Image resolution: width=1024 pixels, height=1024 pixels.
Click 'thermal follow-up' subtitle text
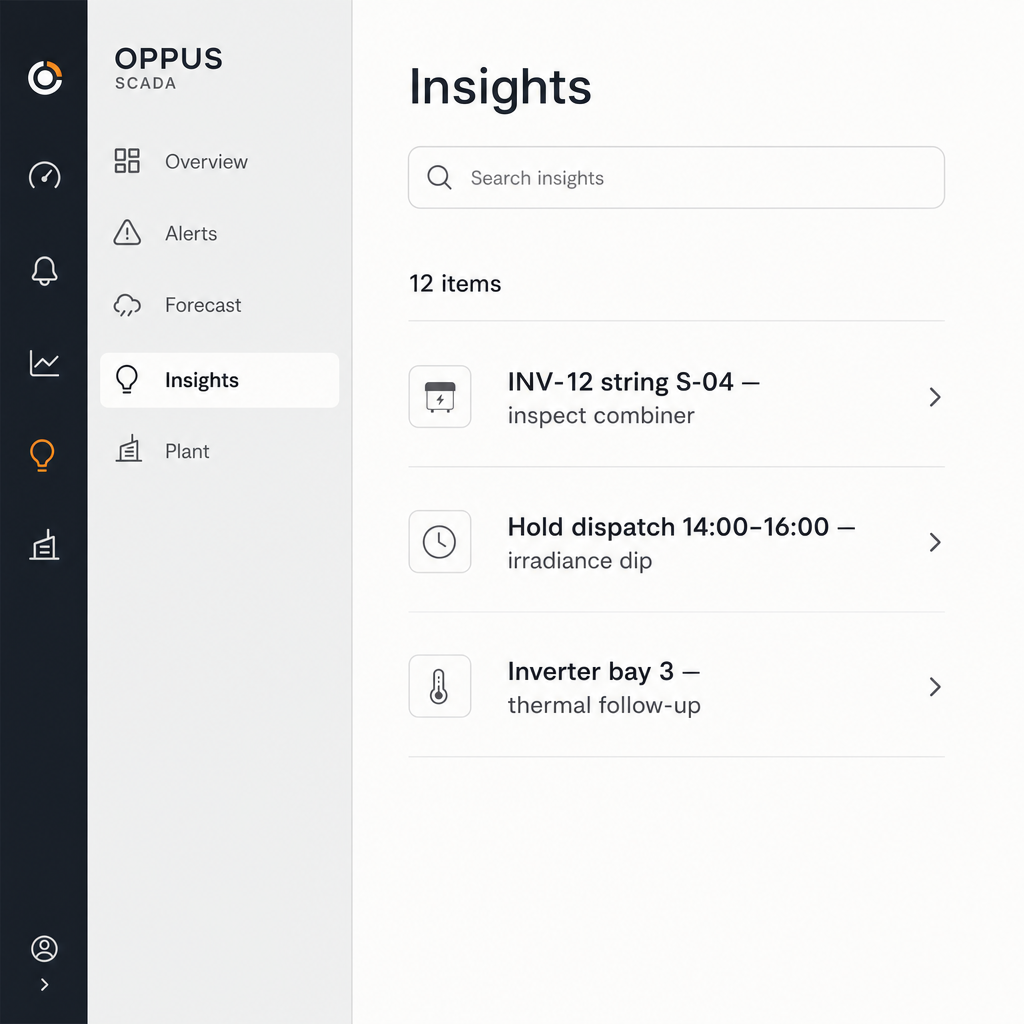604,705
